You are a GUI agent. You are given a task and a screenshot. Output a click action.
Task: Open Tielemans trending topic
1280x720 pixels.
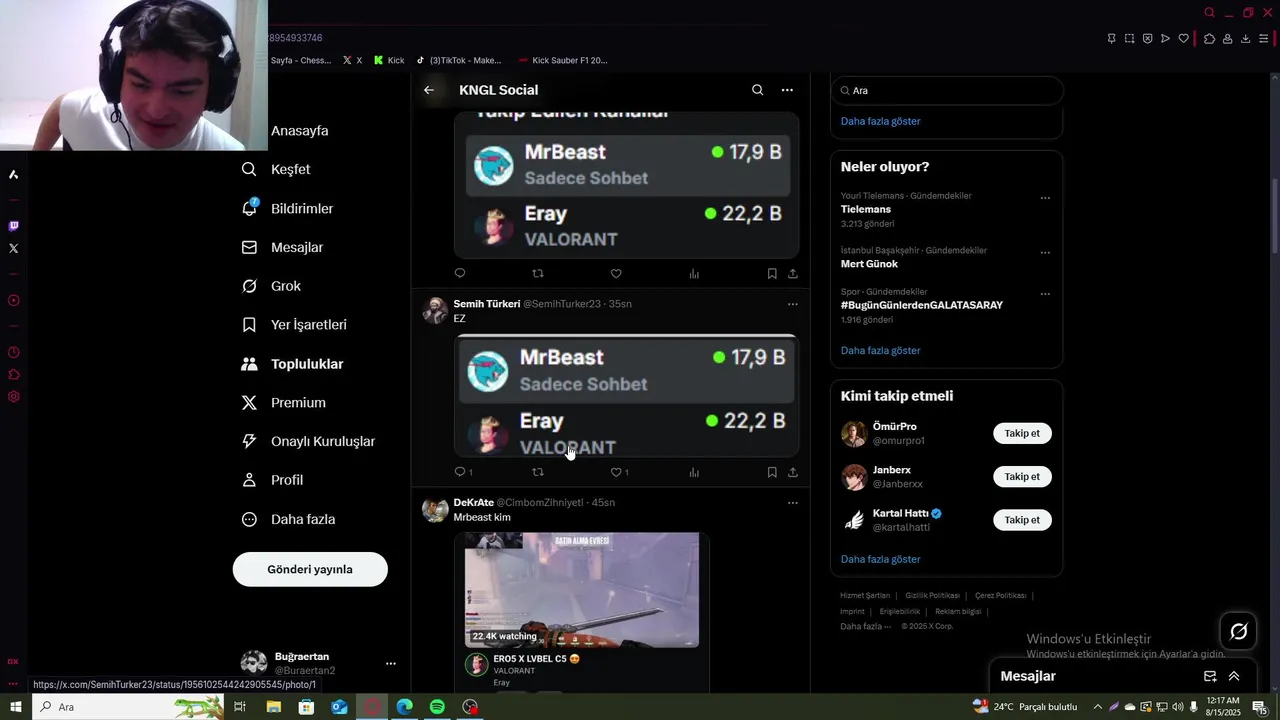pyautogui.click(x=866, y=210)
